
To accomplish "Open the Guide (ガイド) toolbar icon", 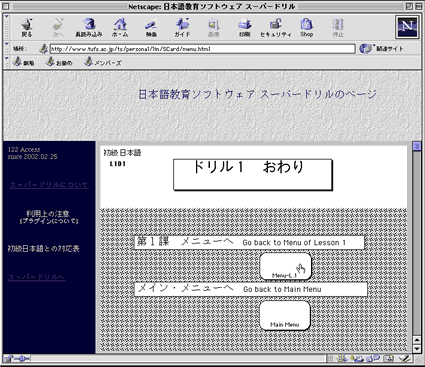I will [182, 27].
